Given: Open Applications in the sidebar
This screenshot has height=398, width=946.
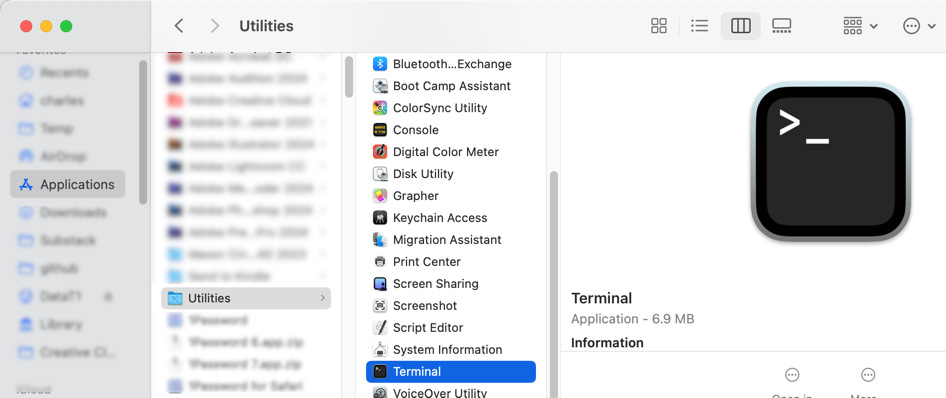Looking at the screenshot, I should 68,185.
